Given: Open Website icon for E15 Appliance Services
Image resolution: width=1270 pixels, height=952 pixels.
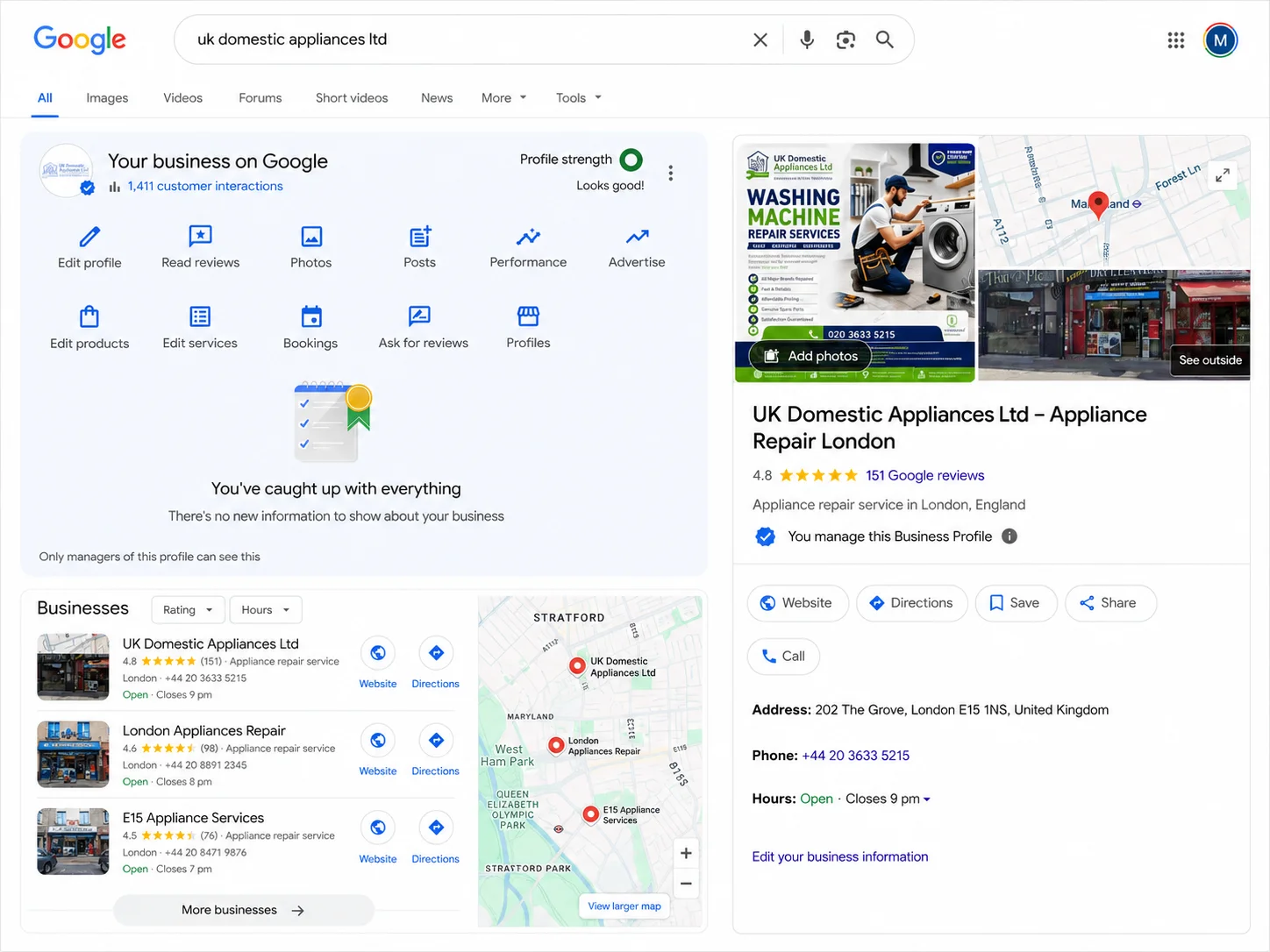Looking at the screenshot, I should 378,828.
